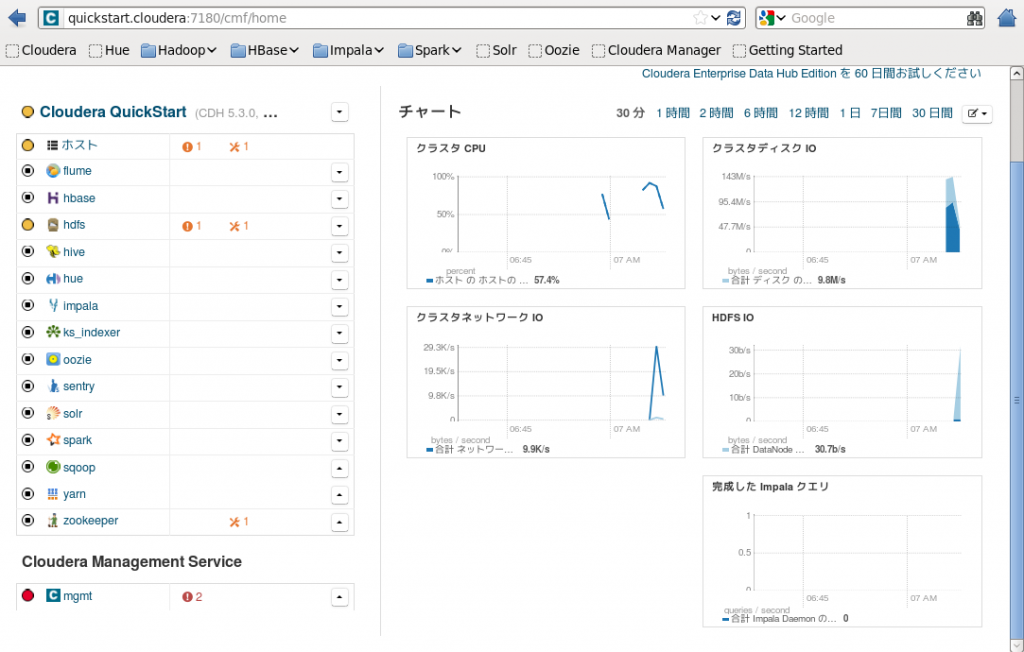This screenshot has width=1024, height=652.
Task: Go to the browser home icon
Action: click(x=1008, y=18)
